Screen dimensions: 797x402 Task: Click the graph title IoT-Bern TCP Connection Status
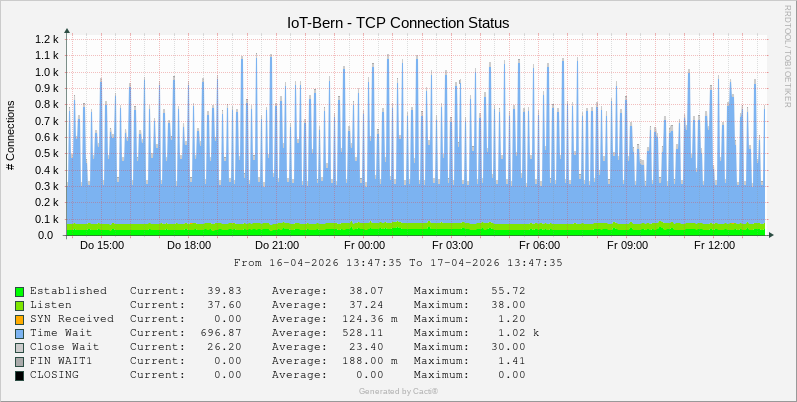pos(398,22)
